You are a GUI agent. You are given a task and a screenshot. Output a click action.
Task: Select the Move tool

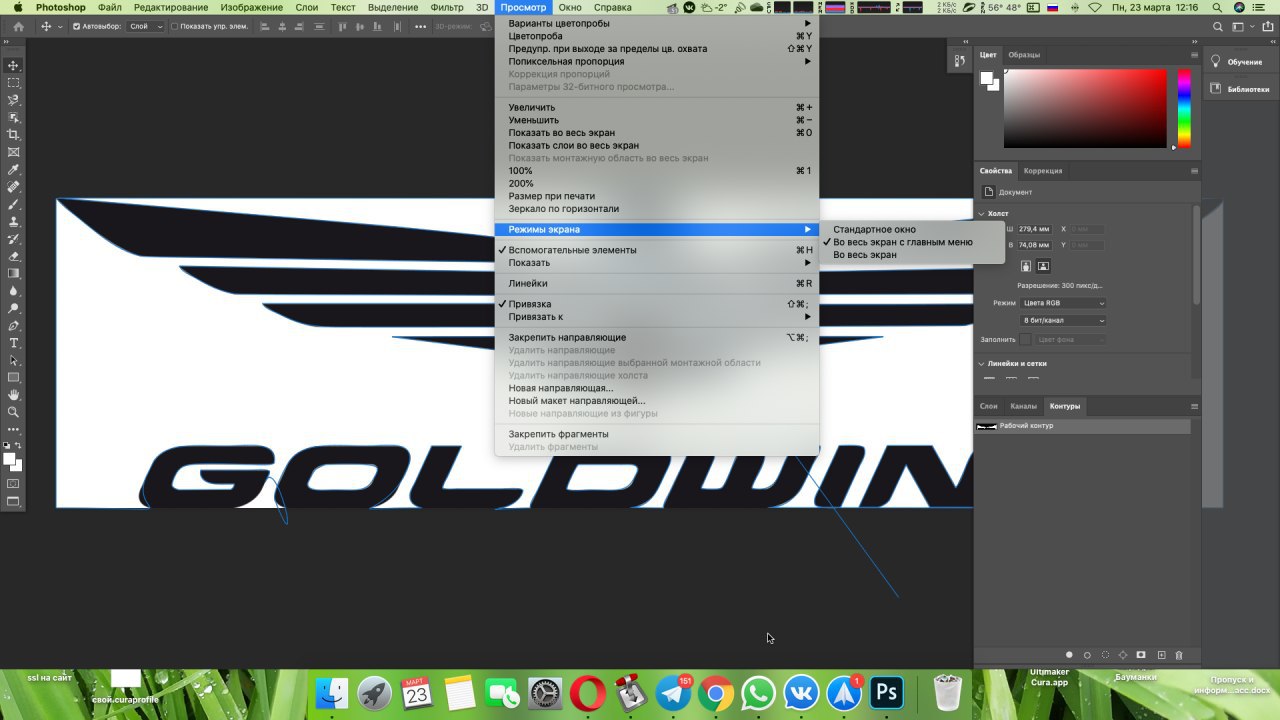click(14, 65)
